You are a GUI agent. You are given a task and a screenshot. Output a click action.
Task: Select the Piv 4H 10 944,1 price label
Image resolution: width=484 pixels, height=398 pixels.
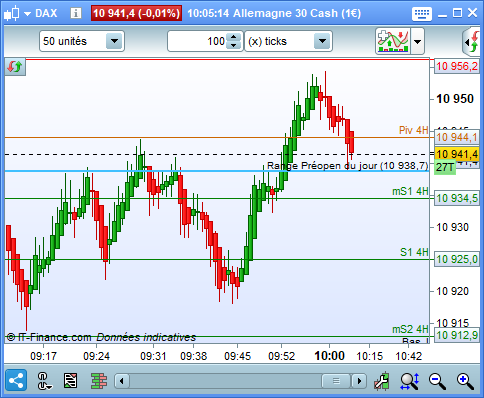point(457,137)
